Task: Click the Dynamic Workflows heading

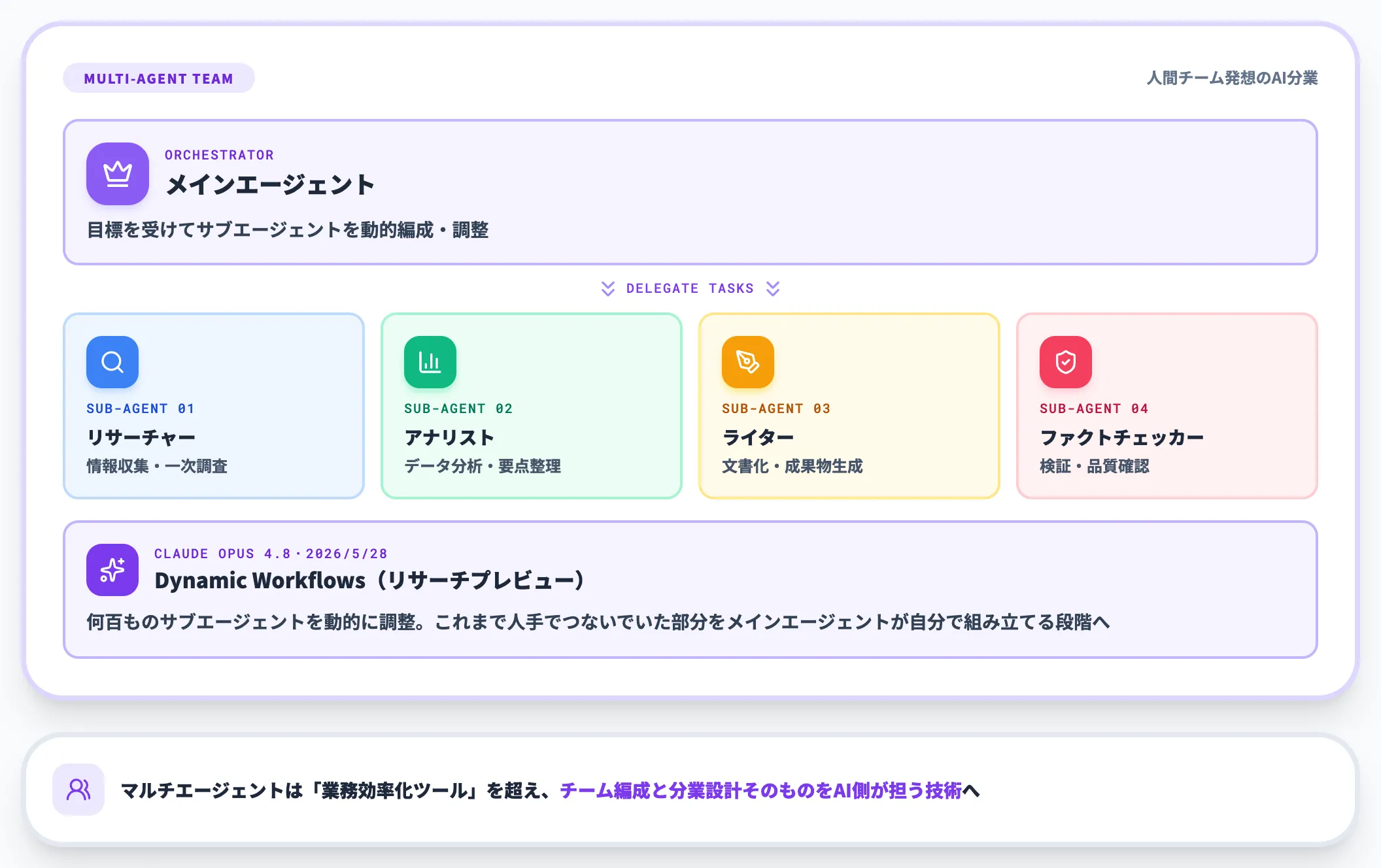Action: click(370, 580)
